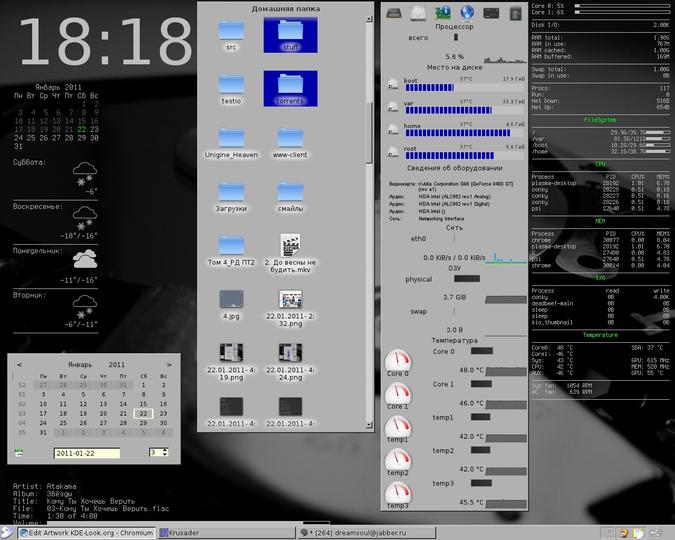This screenshot has width=675, height=540.
Task: Go to next month in calendar widget
Action: tap(169, 365)
